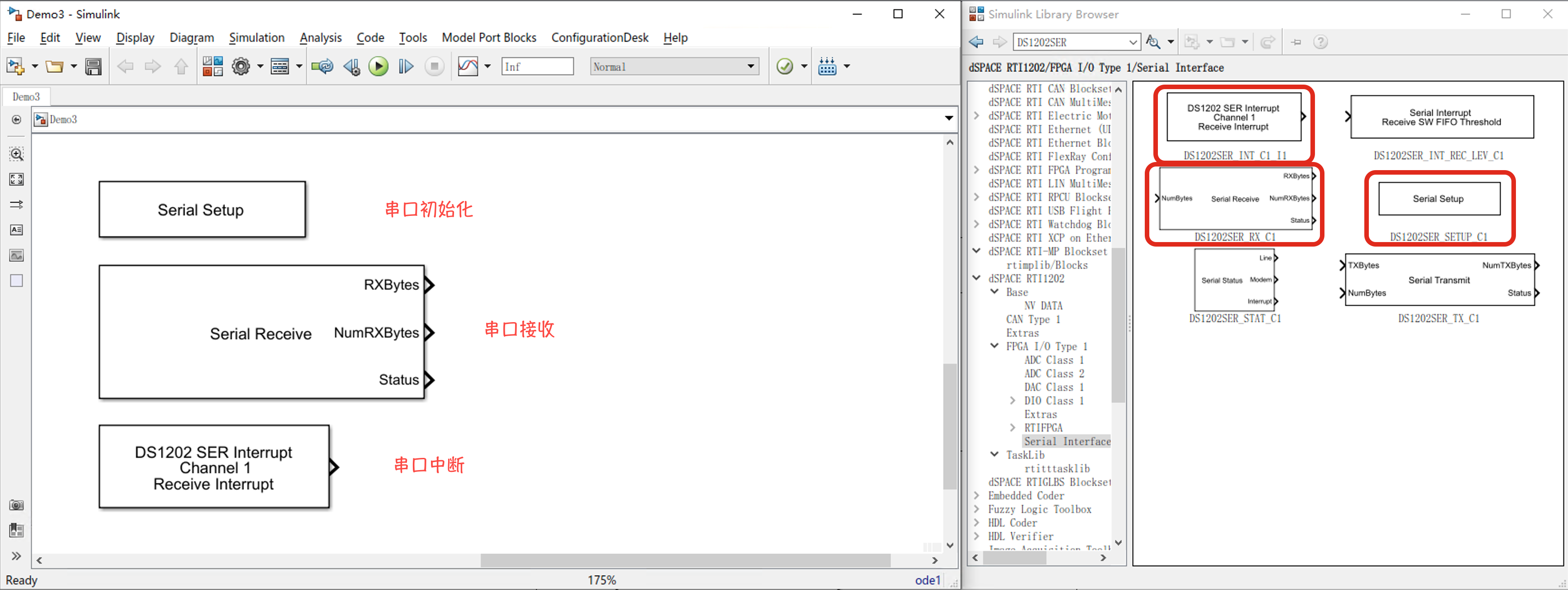Select the Area rectangle tool in palette
Image resolution: width=1568 pixels, height=590 pixels.
tap(16, 281)
